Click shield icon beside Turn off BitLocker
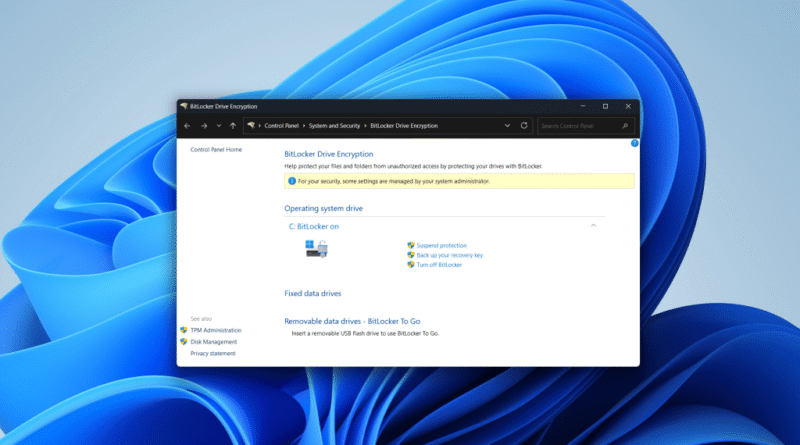This screenshot has width=800, height=445. (x=411, y=265)
